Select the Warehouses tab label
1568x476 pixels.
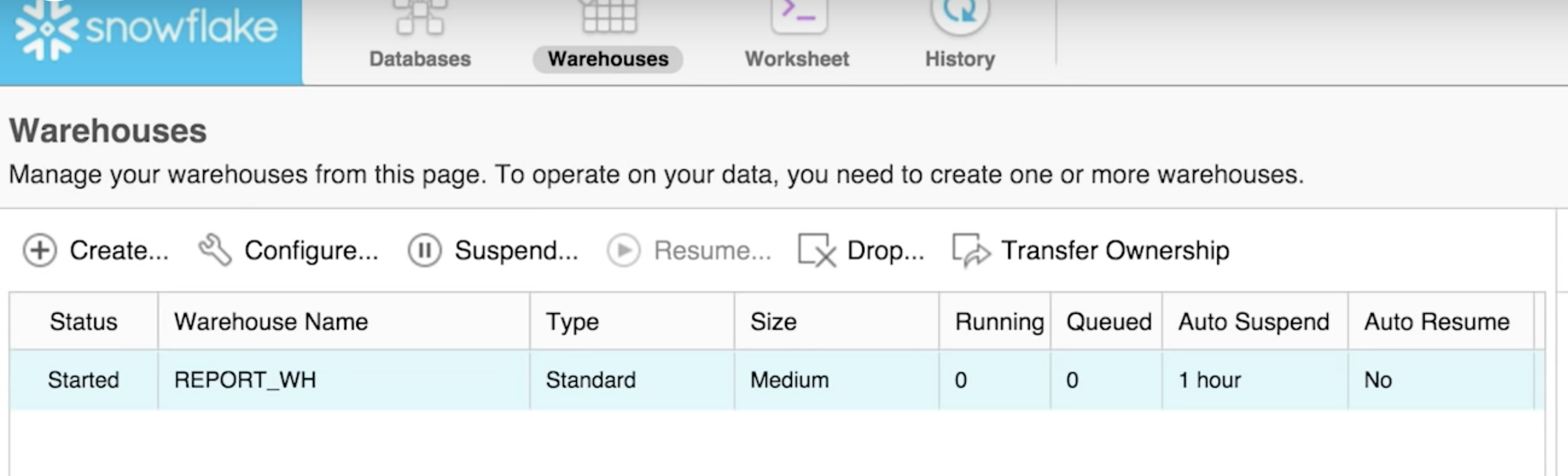click(x=608, y=59)
